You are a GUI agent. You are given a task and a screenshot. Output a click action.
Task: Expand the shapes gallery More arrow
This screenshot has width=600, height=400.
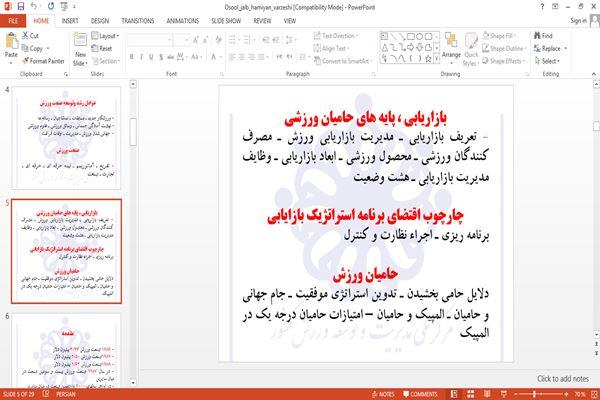click(436, 59)
